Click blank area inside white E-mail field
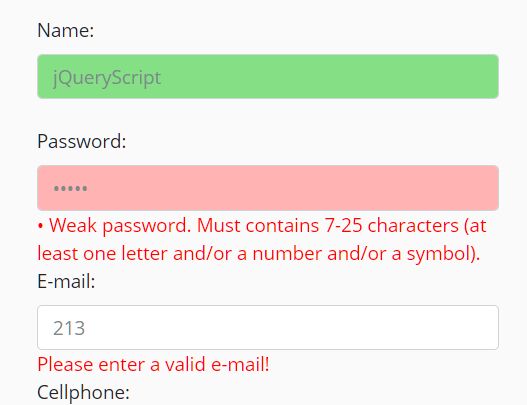Image resolution: width=527 pixels, height=405 pixels. pos(292,327)
